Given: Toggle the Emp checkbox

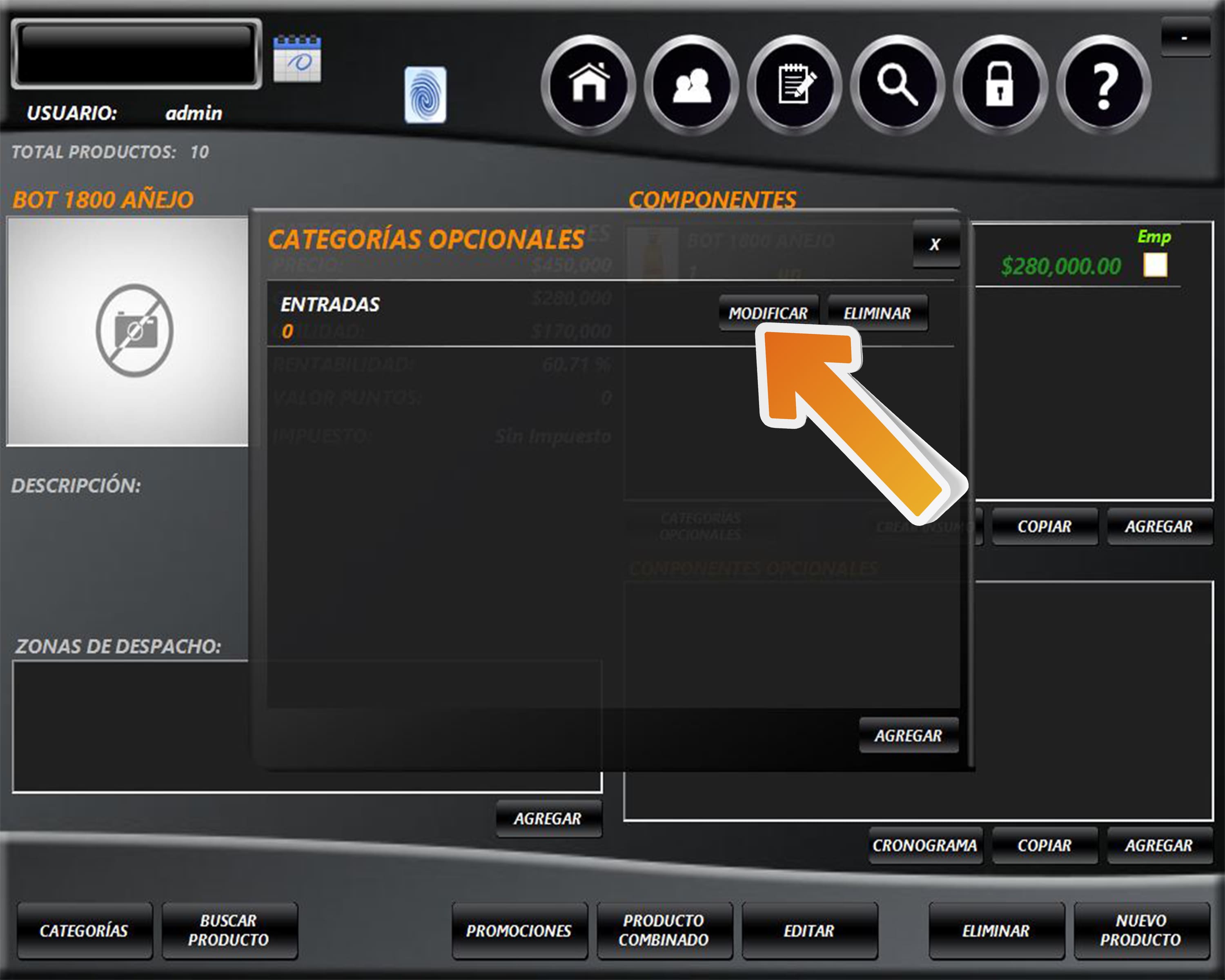Looking at the screenshot, I should 1155,265.
